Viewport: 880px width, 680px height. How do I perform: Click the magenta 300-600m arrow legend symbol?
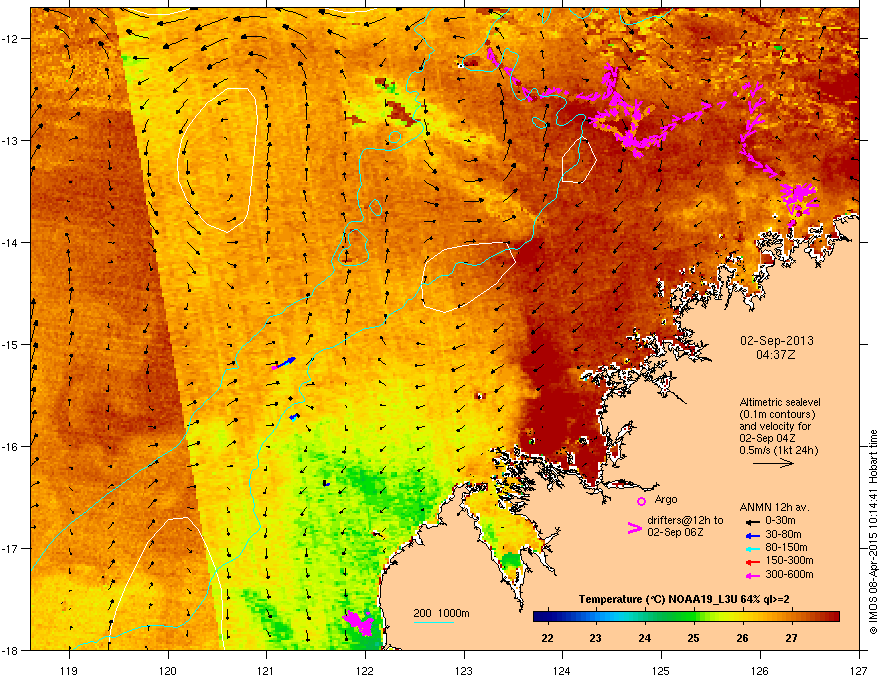pos(753,575)
